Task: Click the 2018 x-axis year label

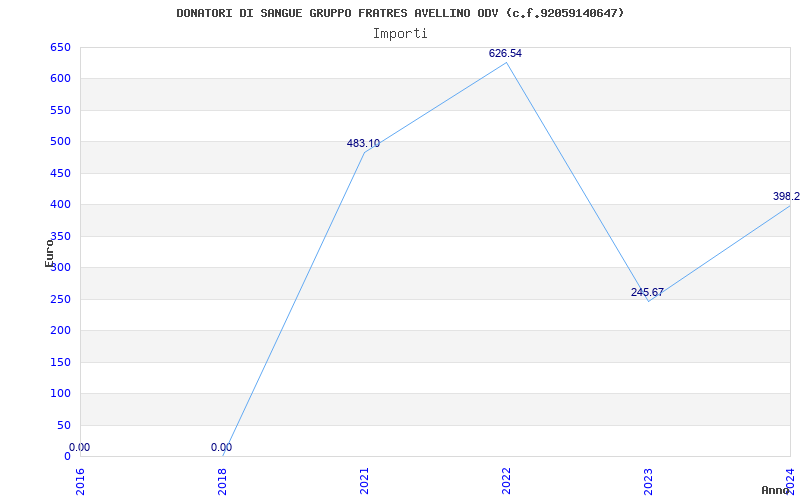Action: [x=222, y=482]
